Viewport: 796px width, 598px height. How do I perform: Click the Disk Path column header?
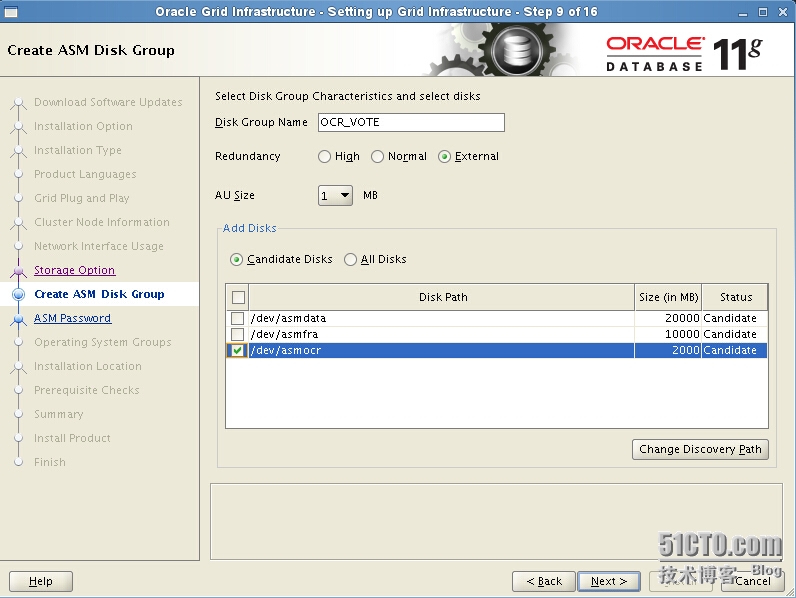coord(442,297)
